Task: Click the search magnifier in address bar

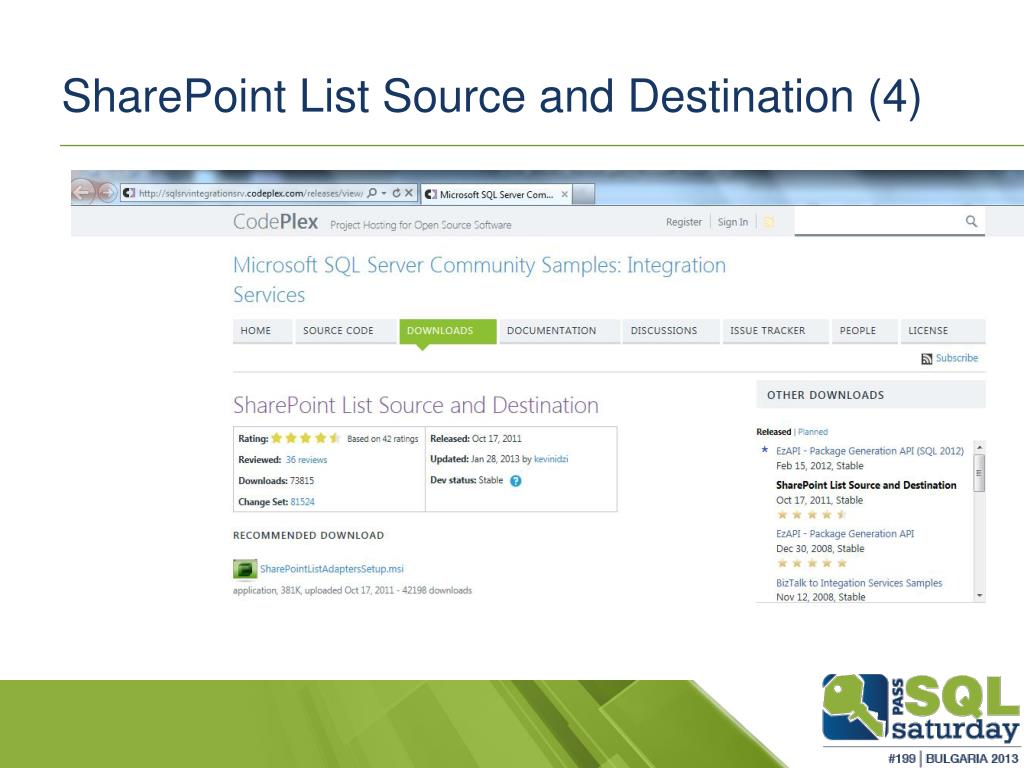Action: [372, 193]
